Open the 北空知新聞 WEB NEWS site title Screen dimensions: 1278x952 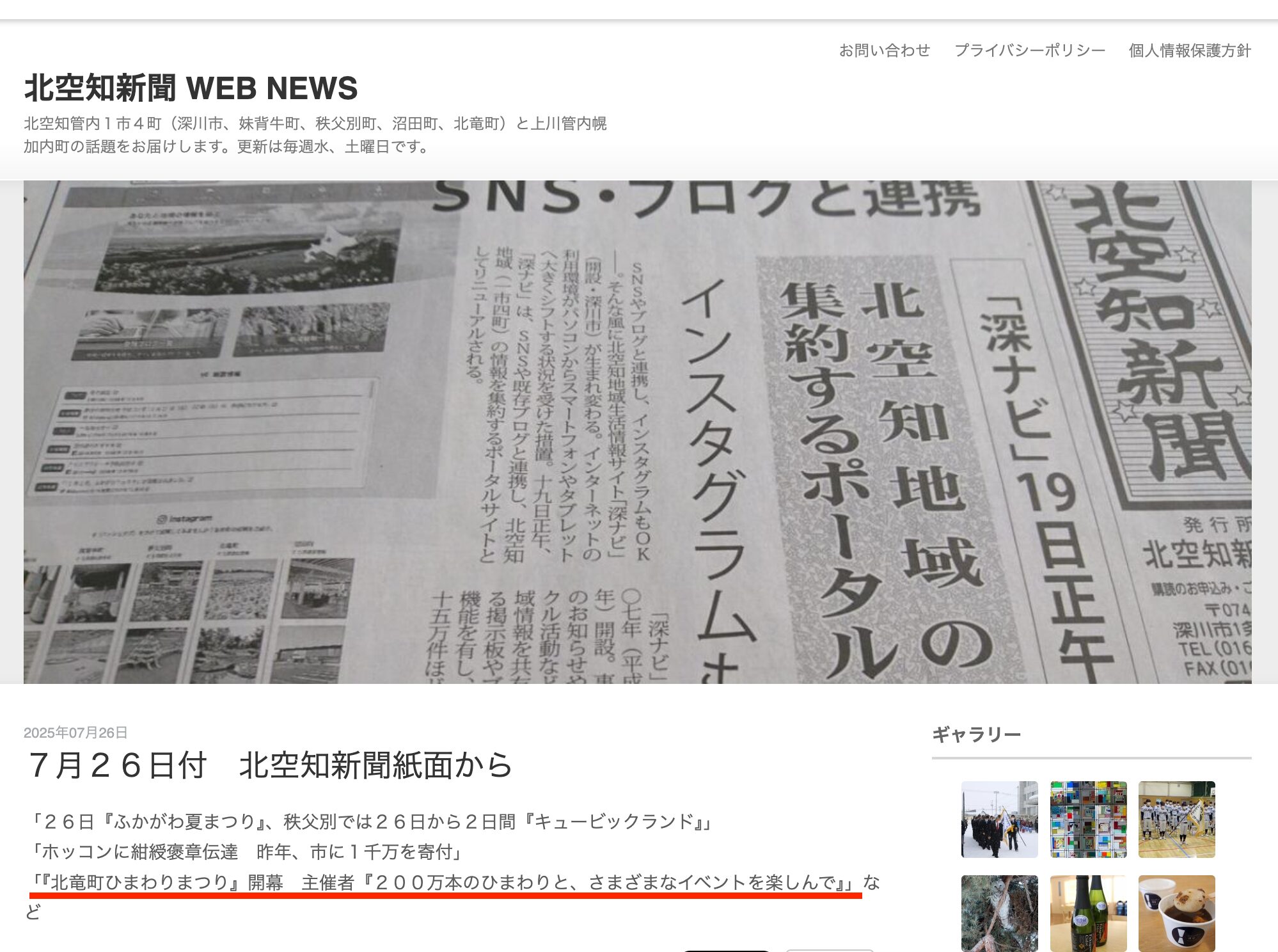click(x=191, y=88)
